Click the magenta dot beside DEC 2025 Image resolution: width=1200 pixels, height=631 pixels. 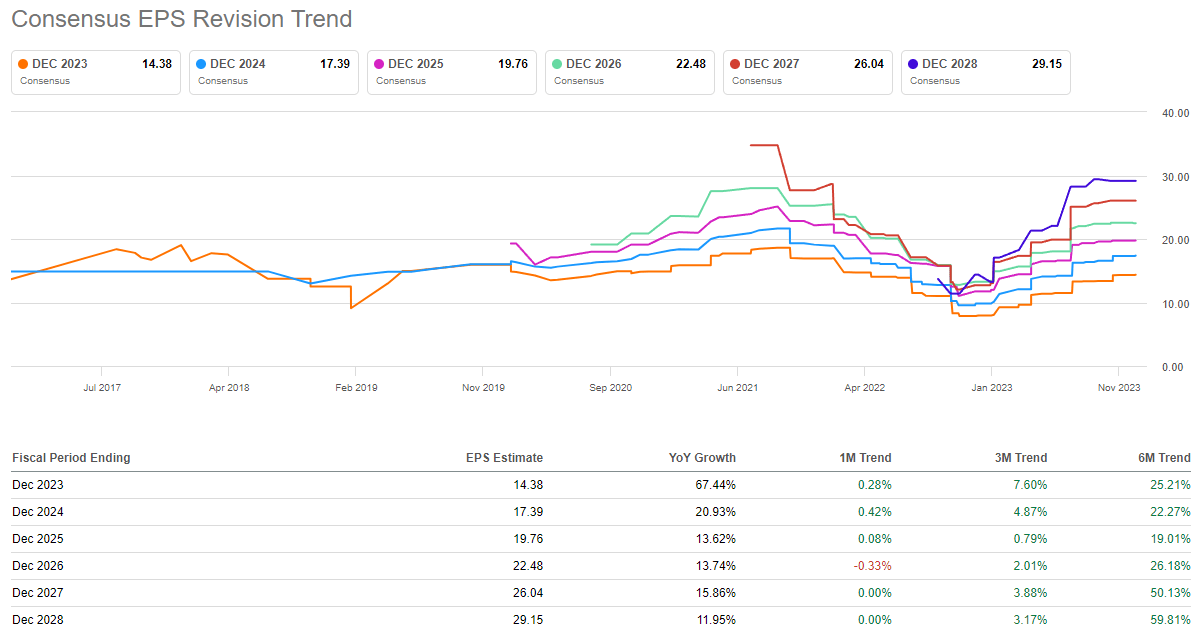tap(380, 64)
